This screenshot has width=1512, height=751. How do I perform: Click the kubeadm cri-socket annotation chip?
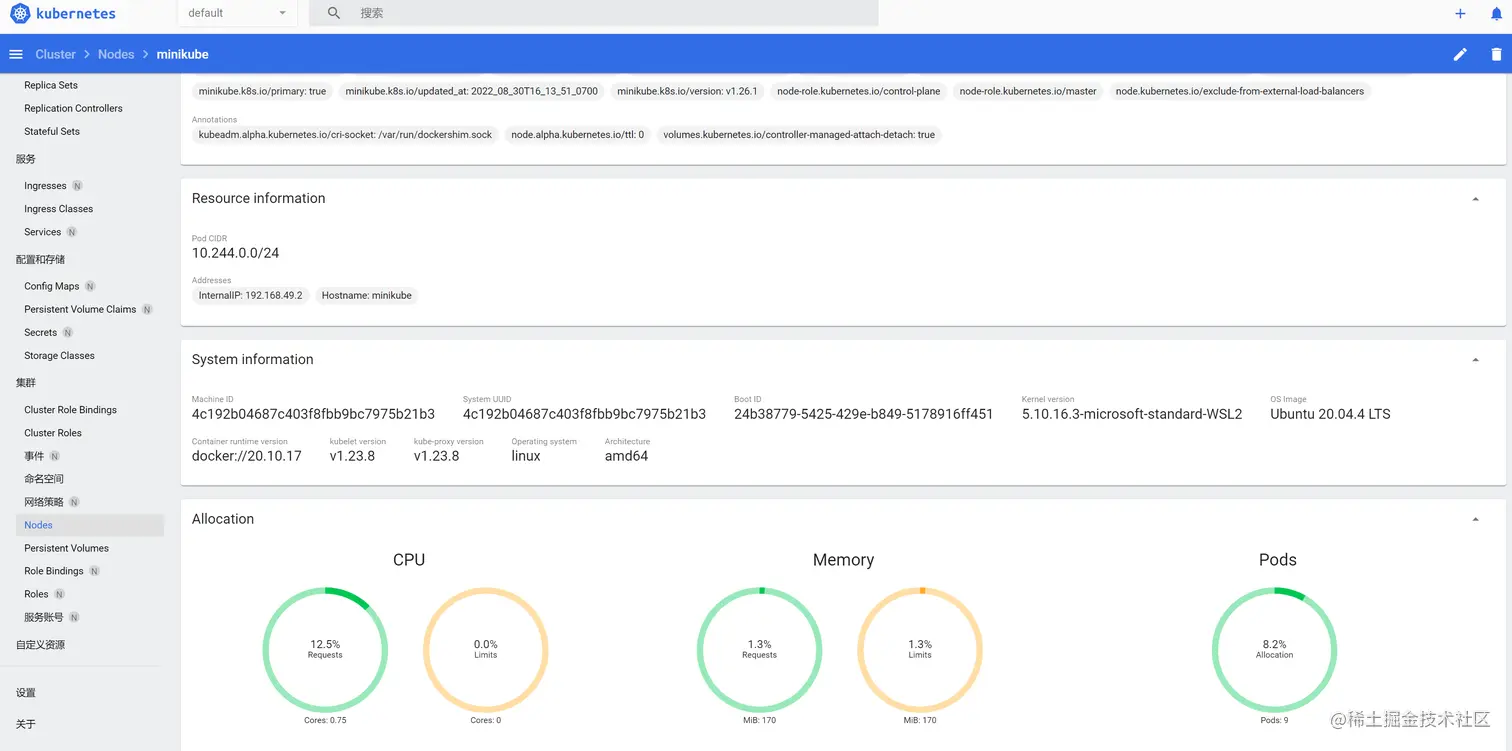[346, 135]
